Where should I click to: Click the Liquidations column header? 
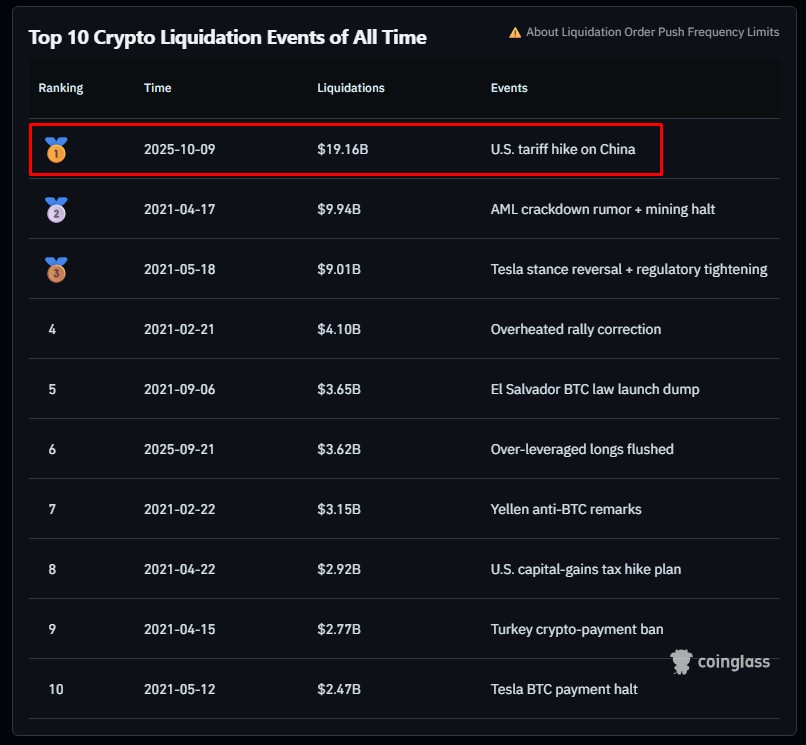[351, 88]
